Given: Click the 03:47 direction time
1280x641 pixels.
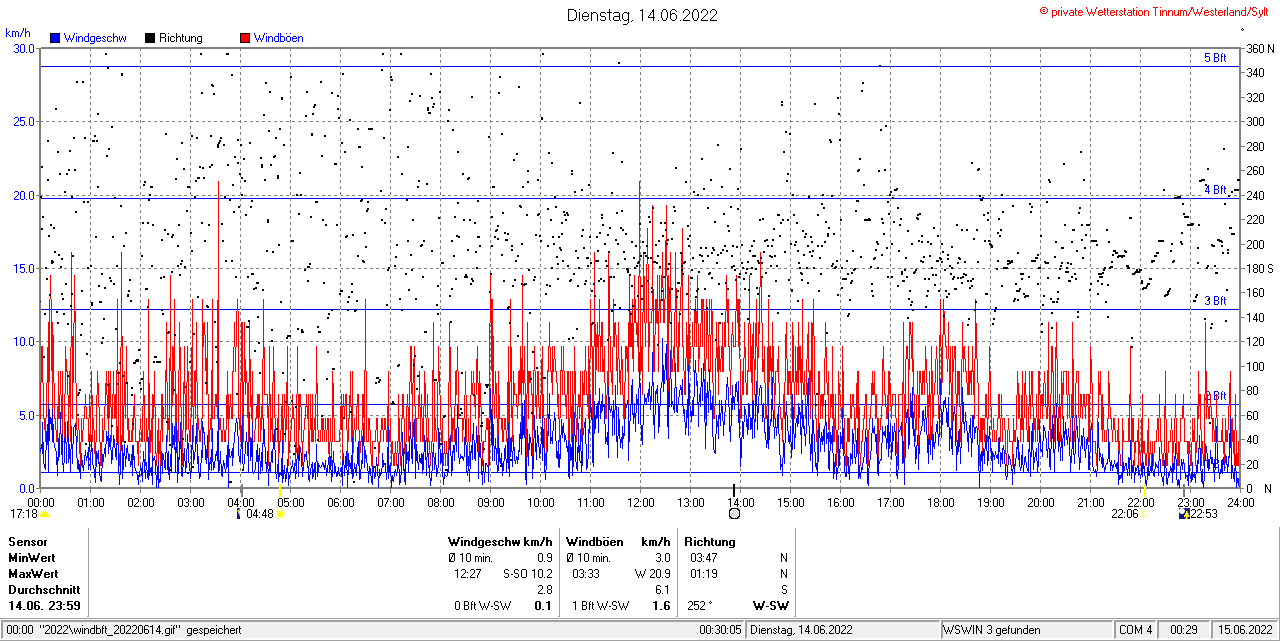Looking at the screenshot, I should 704,558.
